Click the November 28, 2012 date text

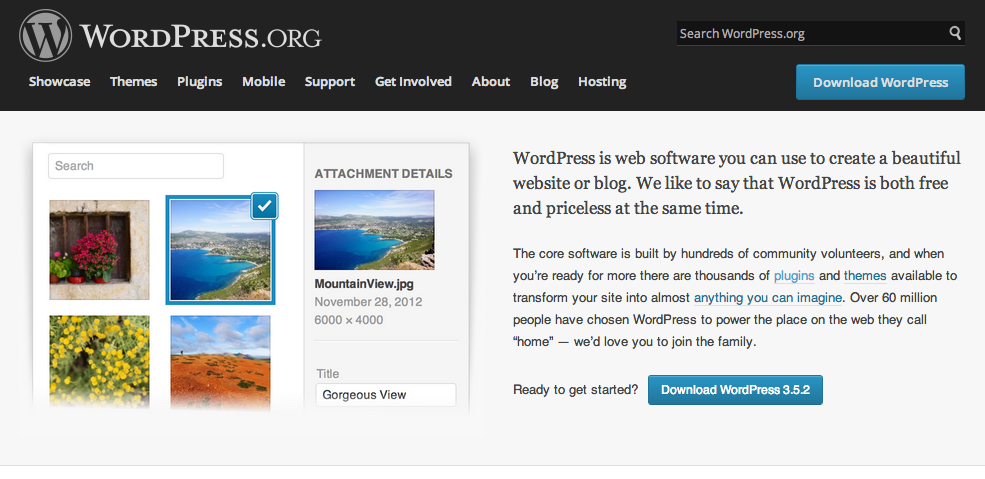click(368, 302)
